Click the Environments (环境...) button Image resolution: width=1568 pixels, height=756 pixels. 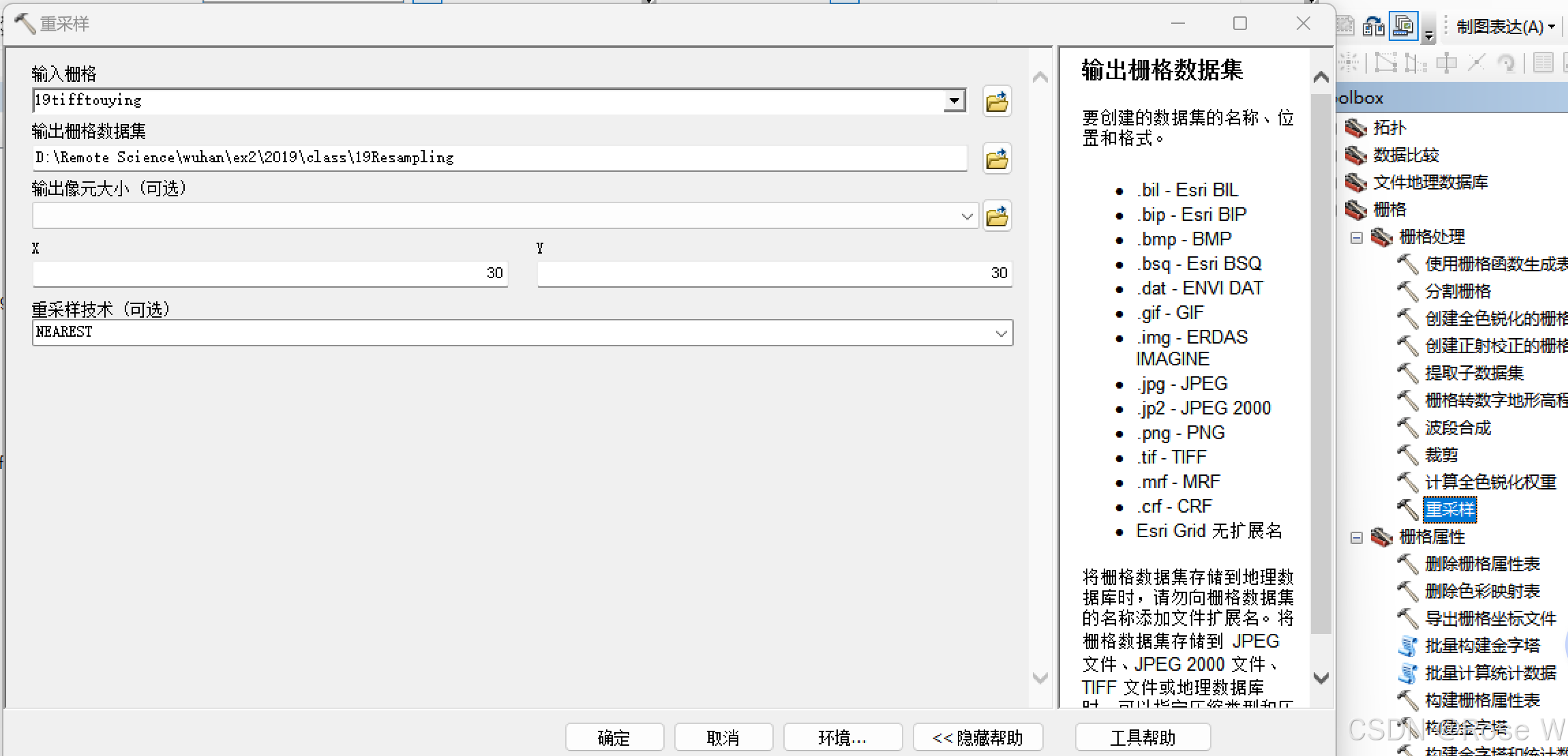842,737
